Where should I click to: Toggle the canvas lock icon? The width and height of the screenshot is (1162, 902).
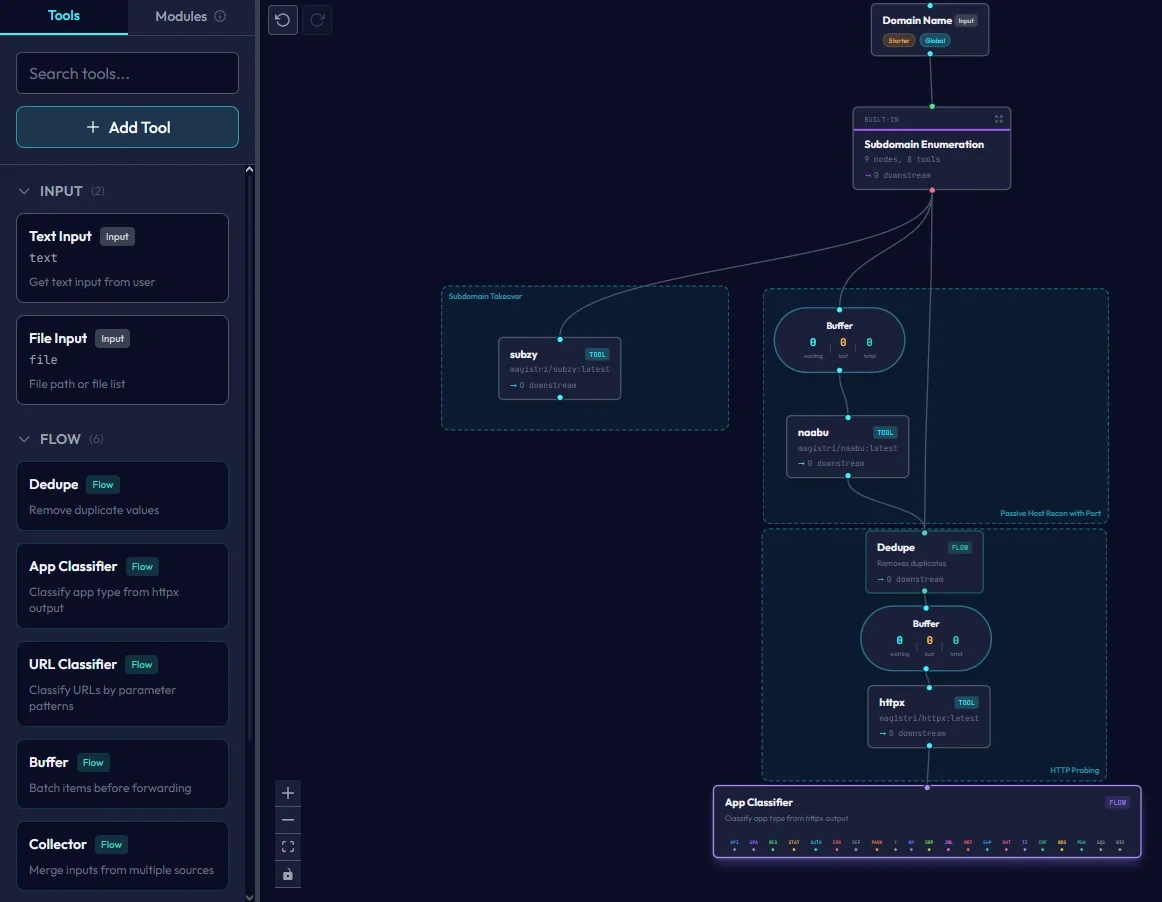click(x=288, y=874)
